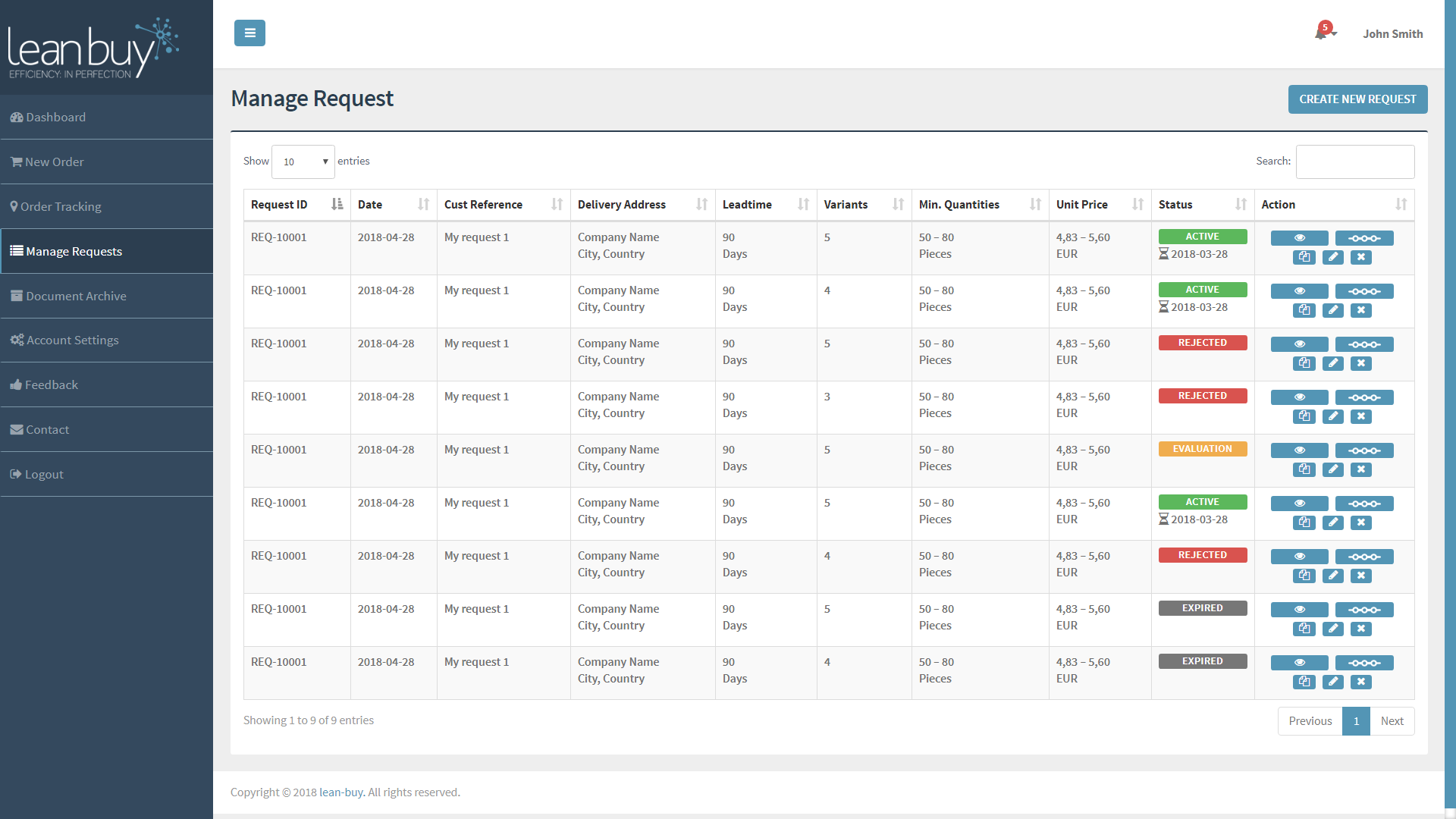Click the Previous pagination button
Screen dimensions: 1456x819
[x=1310, y=721]
